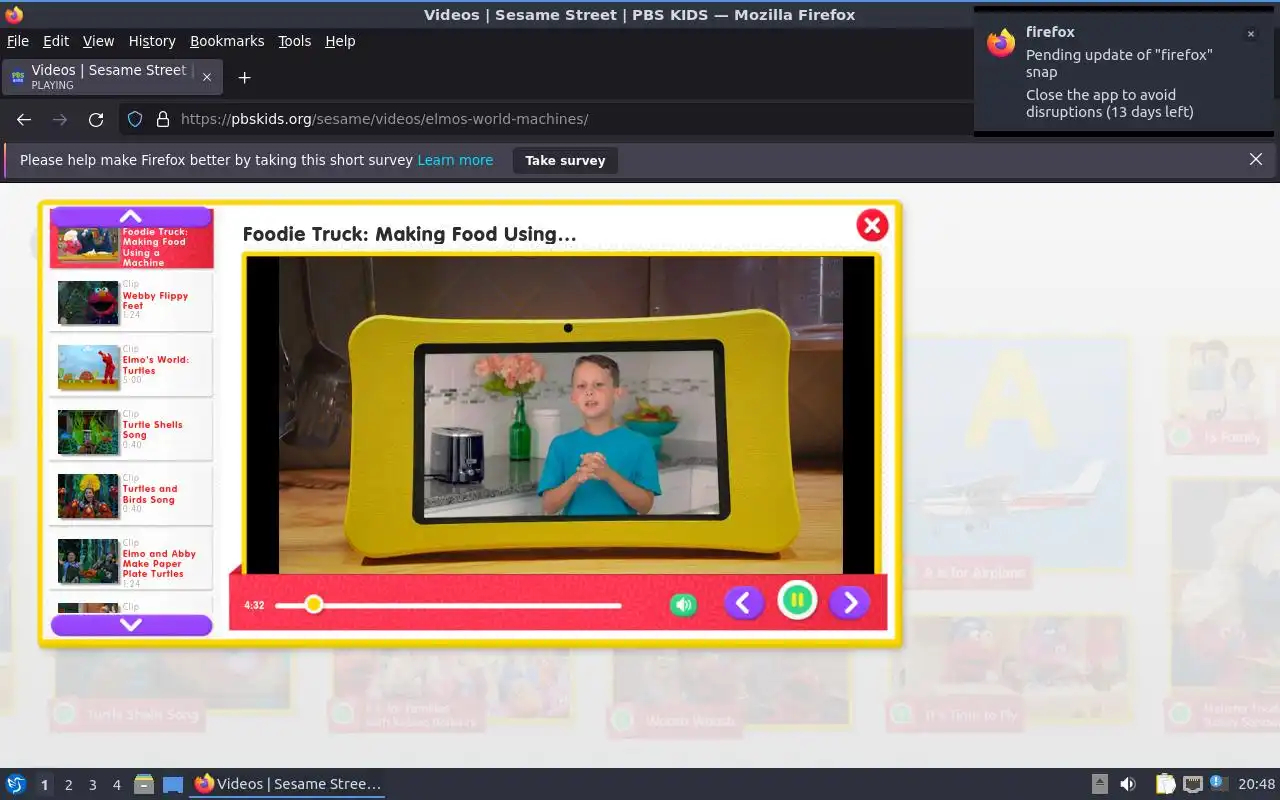
Task: Open the View menu
Action: pos(98,41)
